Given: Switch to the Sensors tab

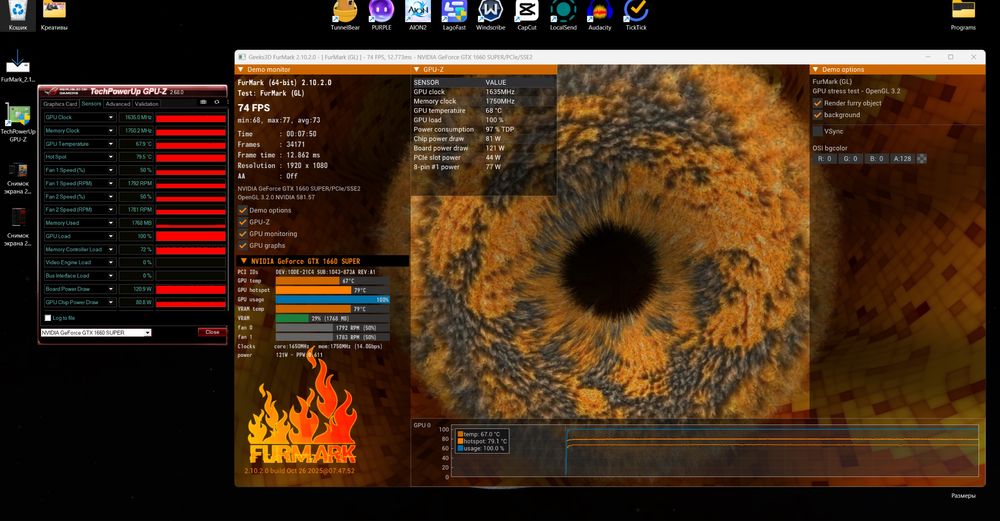Looking at the screenshot, I should [x=91, y=103].
